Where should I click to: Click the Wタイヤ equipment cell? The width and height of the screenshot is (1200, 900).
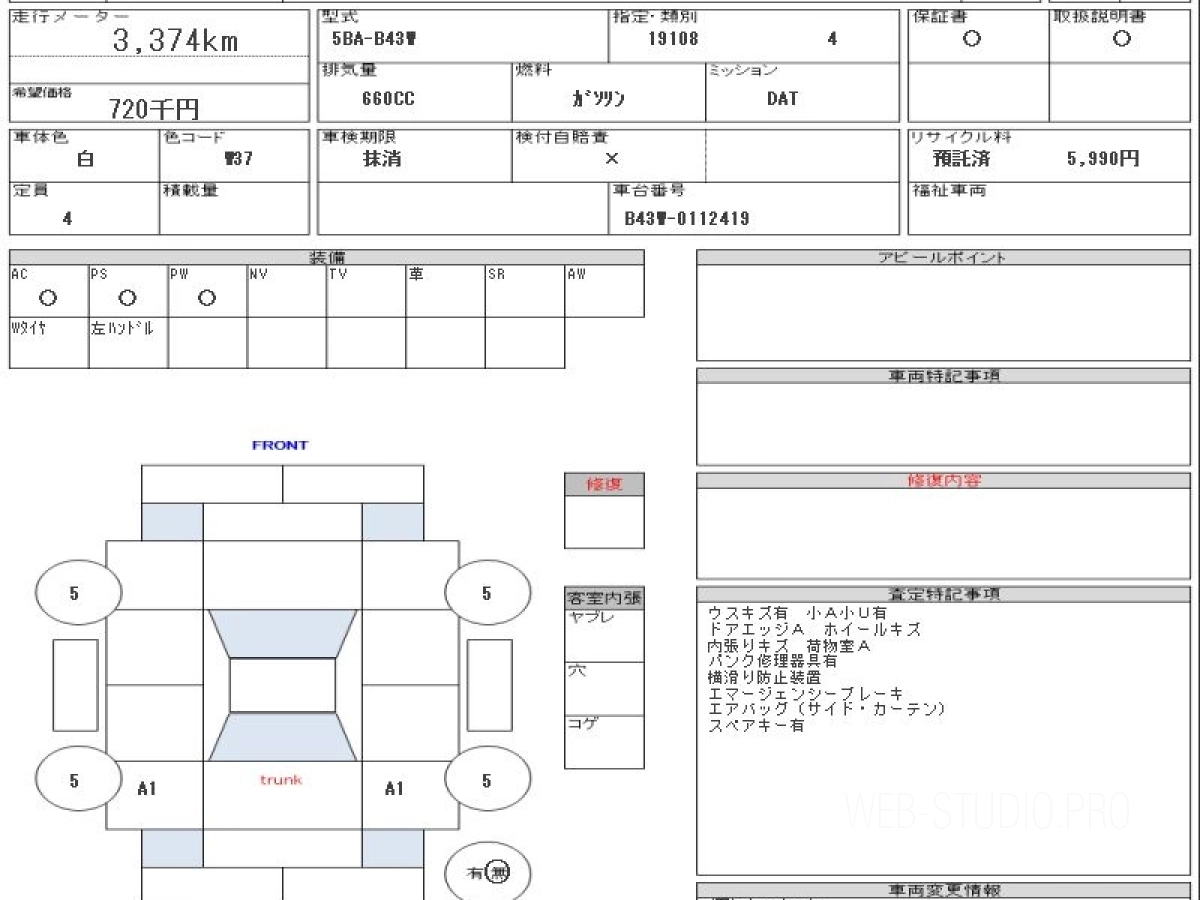[x=49, y=343]
